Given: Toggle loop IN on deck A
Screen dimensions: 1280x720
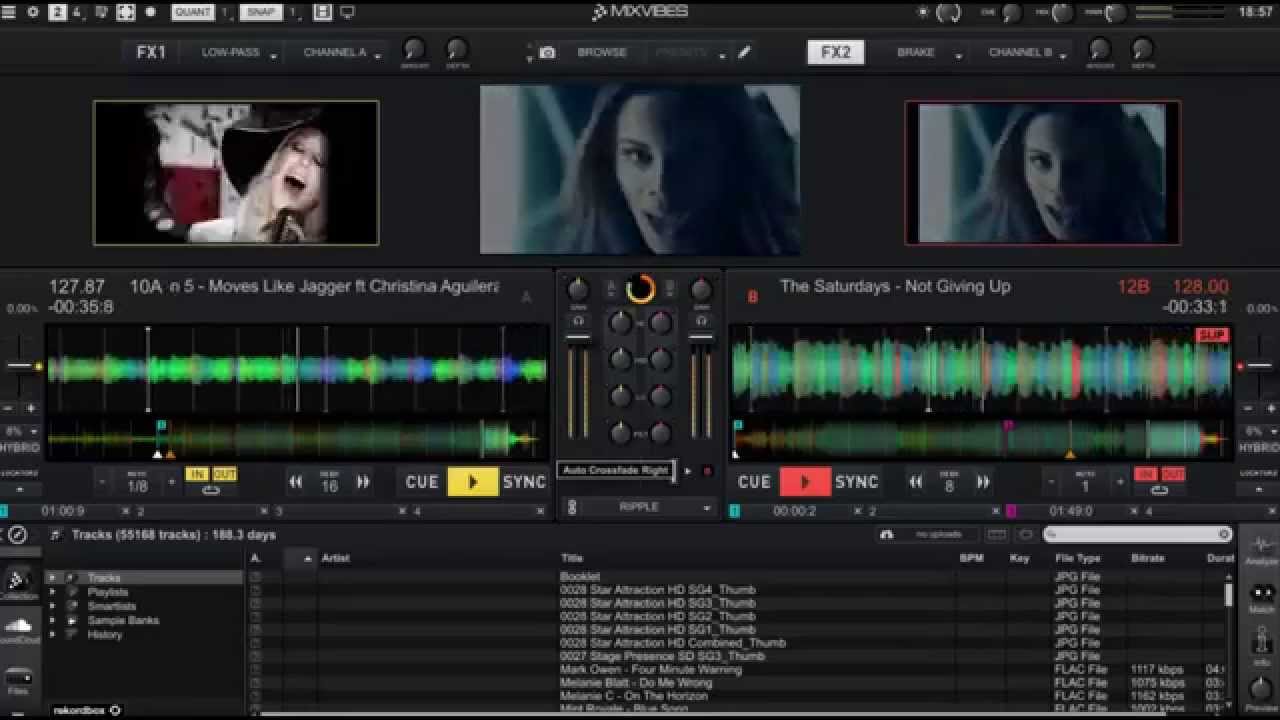Looking at the screenshot, I should pos(197,474).
